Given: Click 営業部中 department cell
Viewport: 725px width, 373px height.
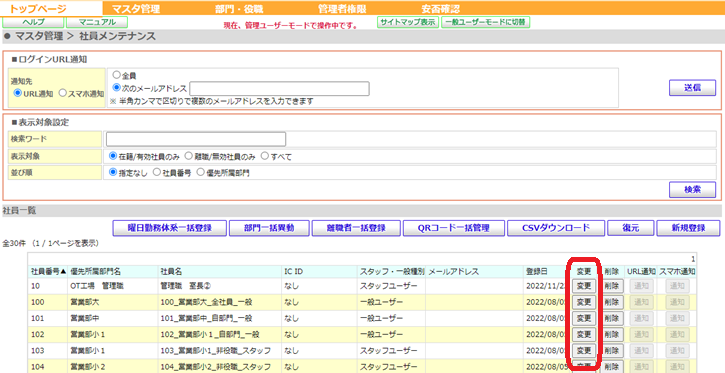Looking at the screenshot, I should [85, 318].
